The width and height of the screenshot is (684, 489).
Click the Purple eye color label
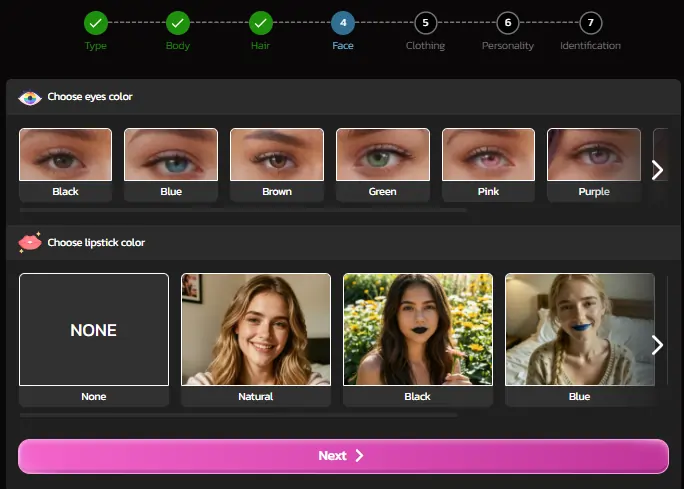[x=594, y=191]
